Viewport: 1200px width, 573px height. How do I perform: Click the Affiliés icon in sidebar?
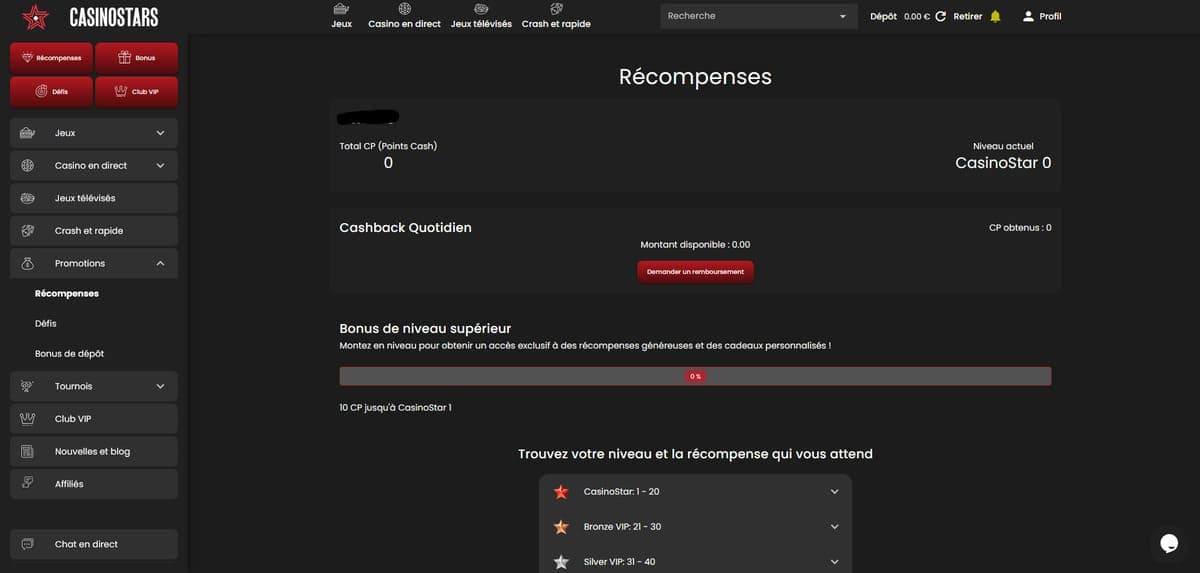tap(28, 484)
